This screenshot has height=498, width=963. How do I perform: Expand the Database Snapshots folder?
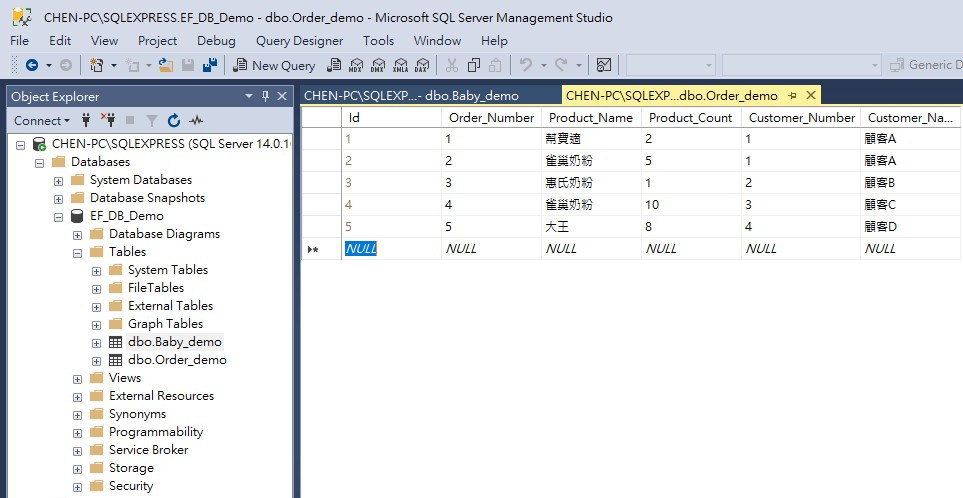coord(58,198)
